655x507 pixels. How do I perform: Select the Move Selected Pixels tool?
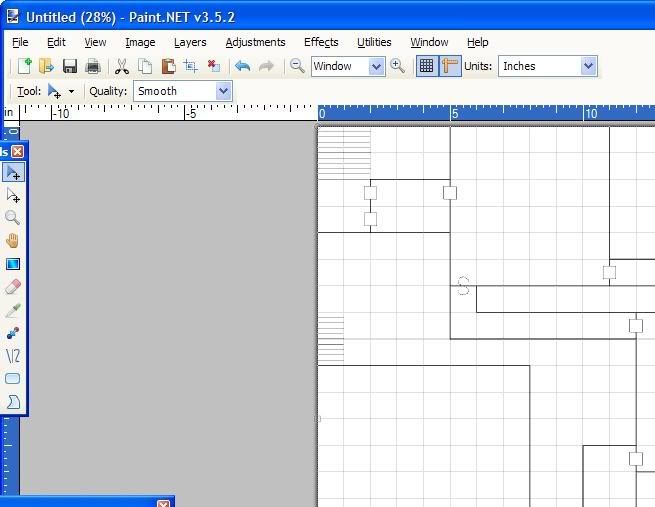[x=13, y=172]
